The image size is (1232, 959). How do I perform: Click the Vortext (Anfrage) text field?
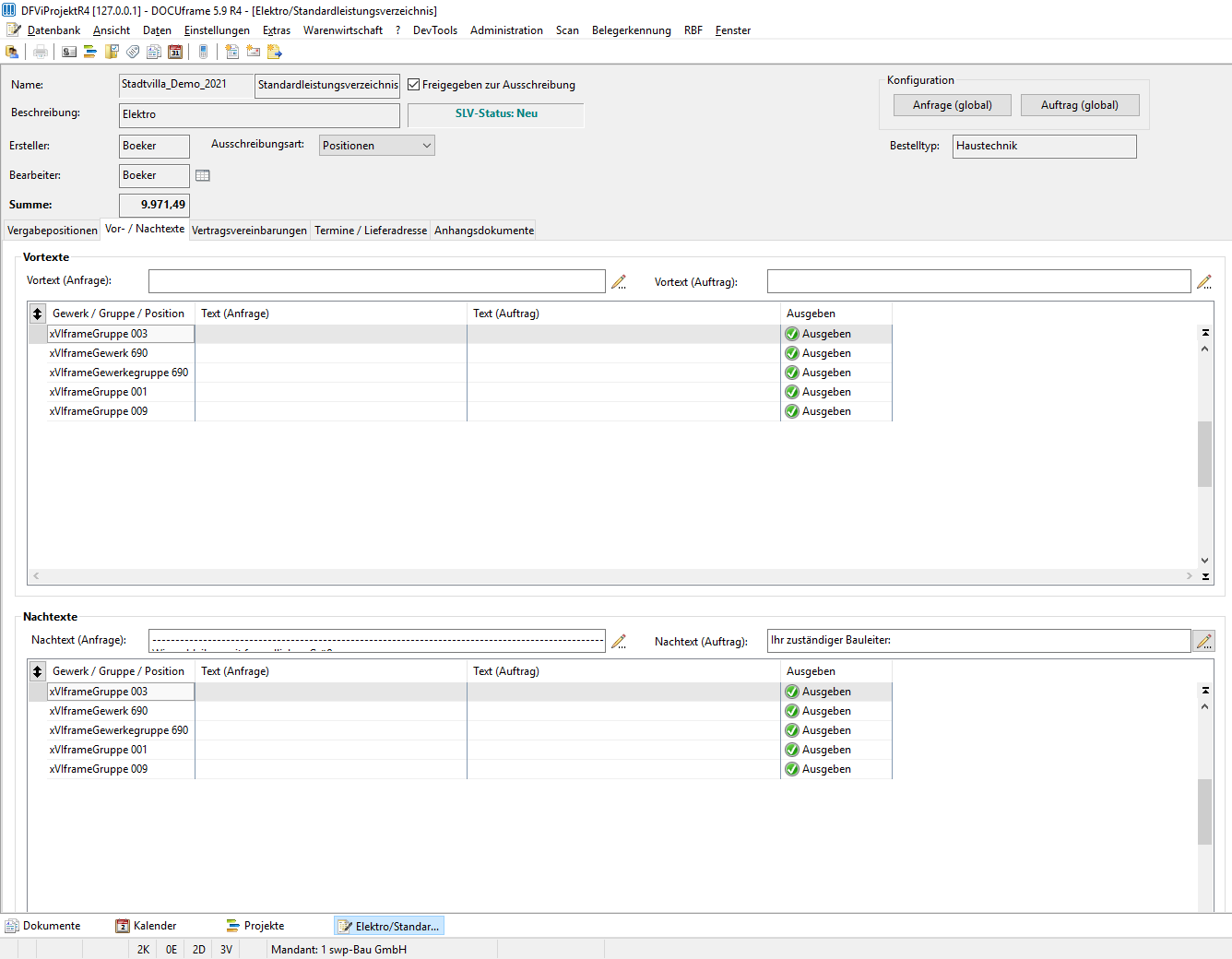[x=377, y=281]
